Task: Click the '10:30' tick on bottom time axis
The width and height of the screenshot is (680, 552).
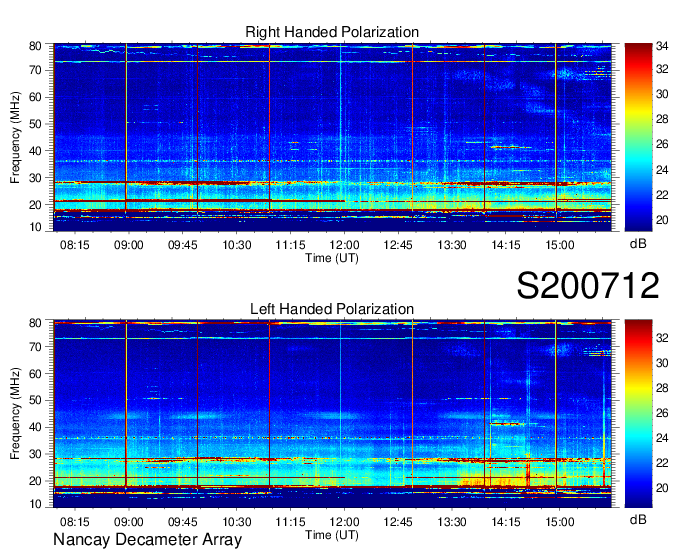Action: tap(236, 522)
